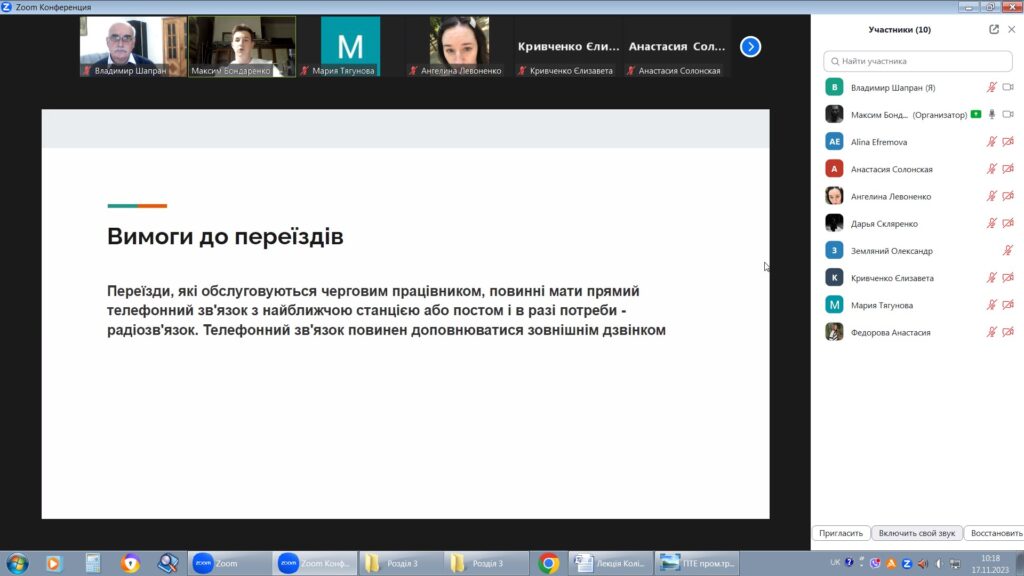
Task: Click muted mic icon in Анастасия Солонская row
Action: coord(991,169)
